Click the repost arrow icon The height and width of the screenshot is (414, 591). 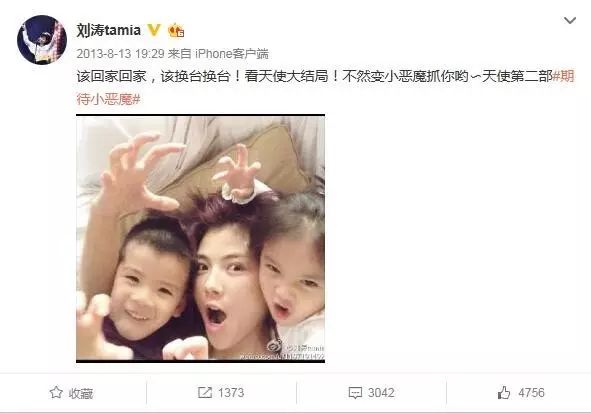(x=205, y=393)
